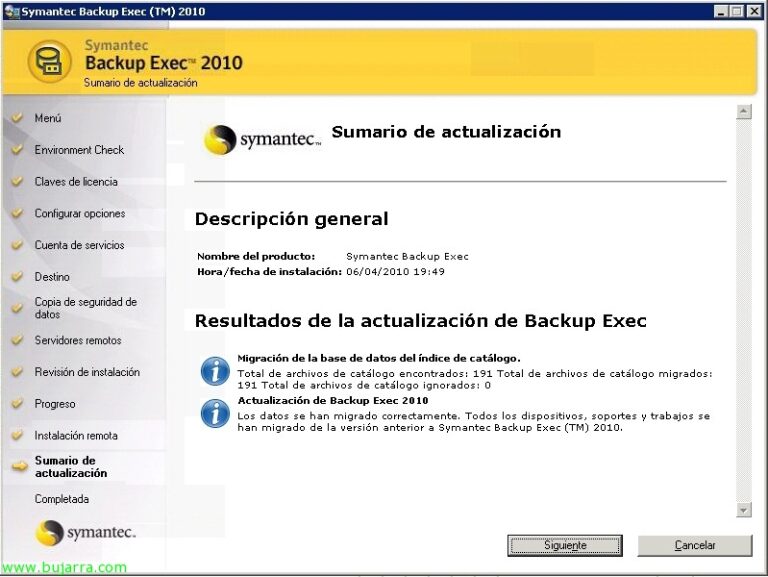Select the Cuenta de servicios step
This screenshot has height=577, width=768.
click(79, 245)
